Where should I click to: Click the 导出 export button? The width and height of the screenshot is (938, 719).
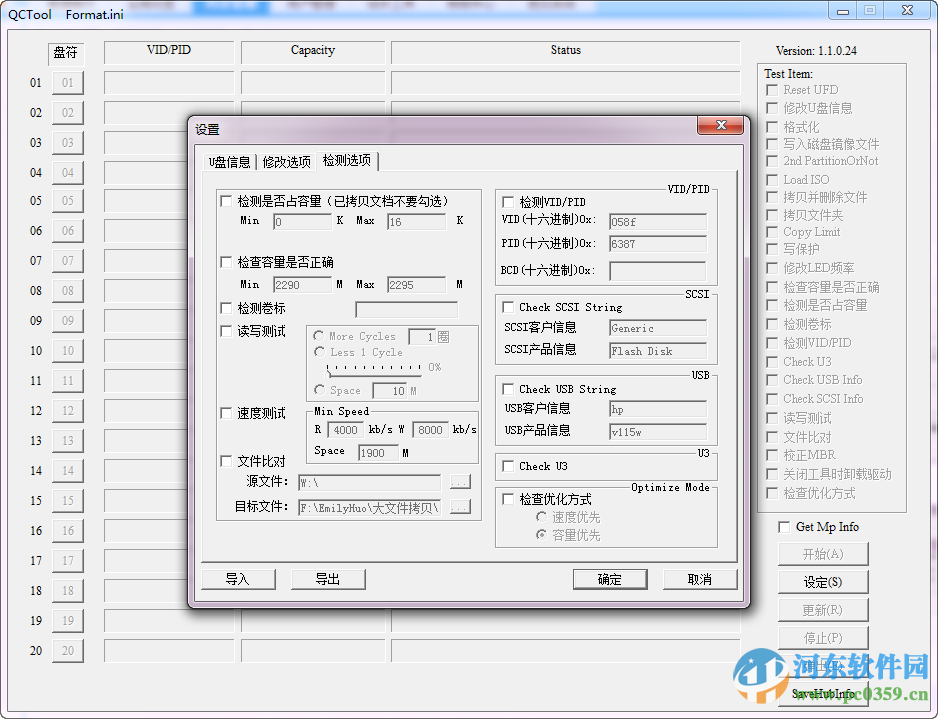[328, 579]
